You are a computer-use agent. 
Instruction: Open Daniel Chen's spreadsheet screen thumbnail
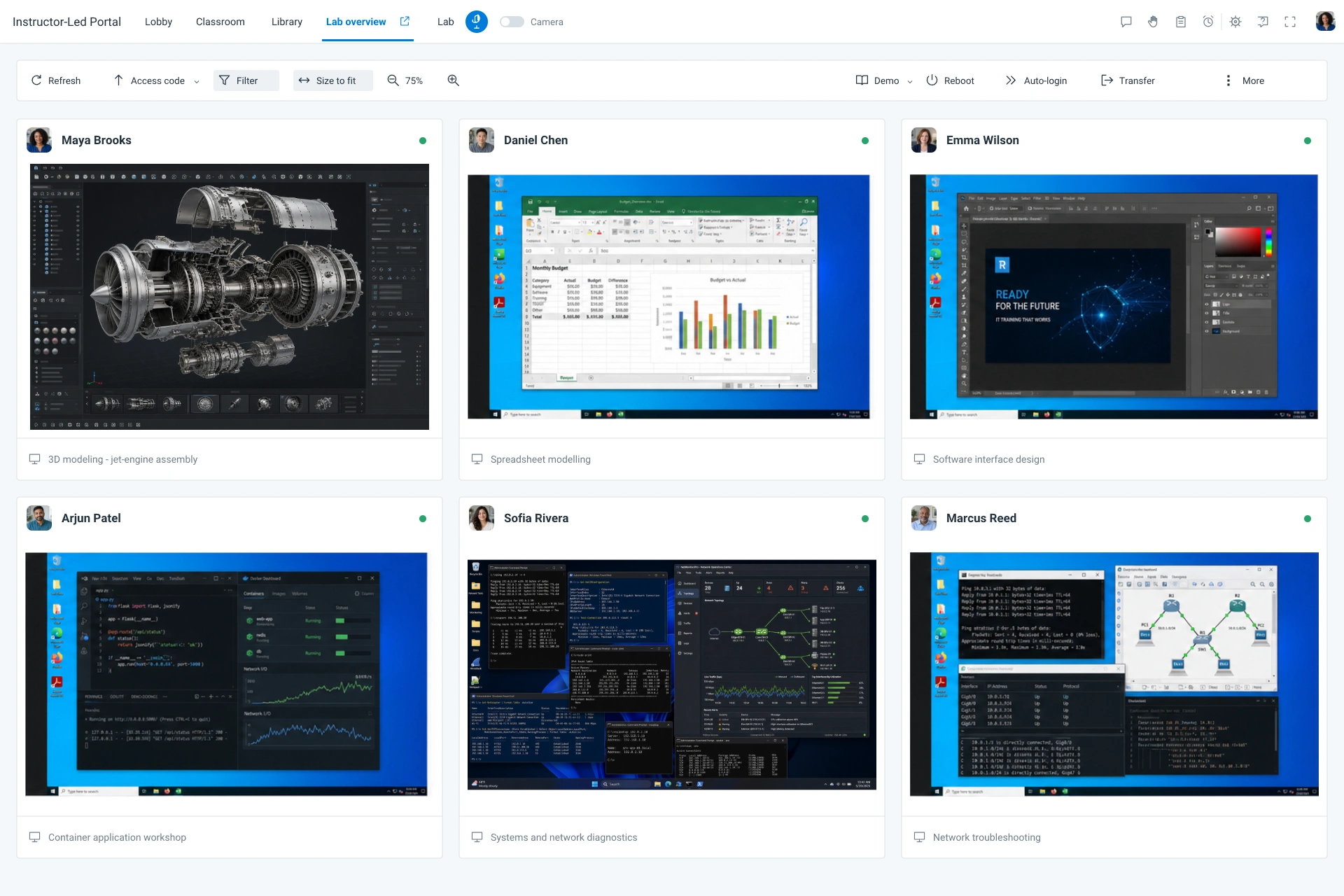(668, 297)
